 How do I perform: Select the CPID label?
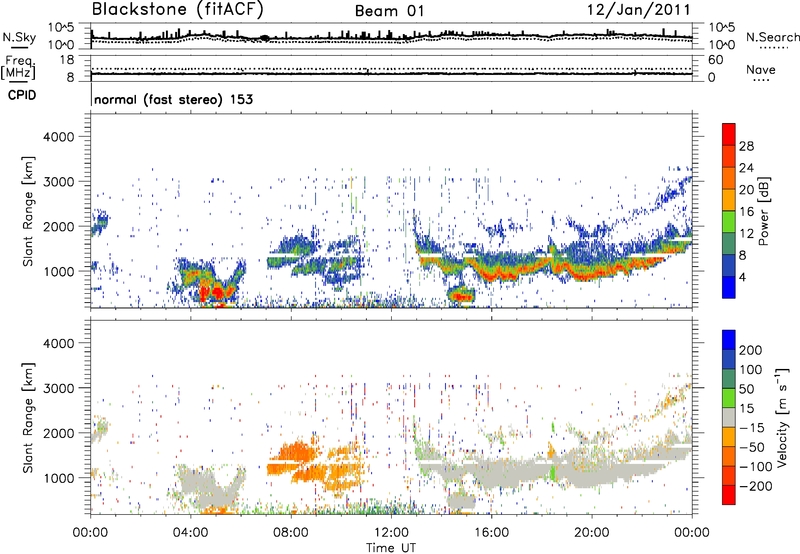(22, 95)
